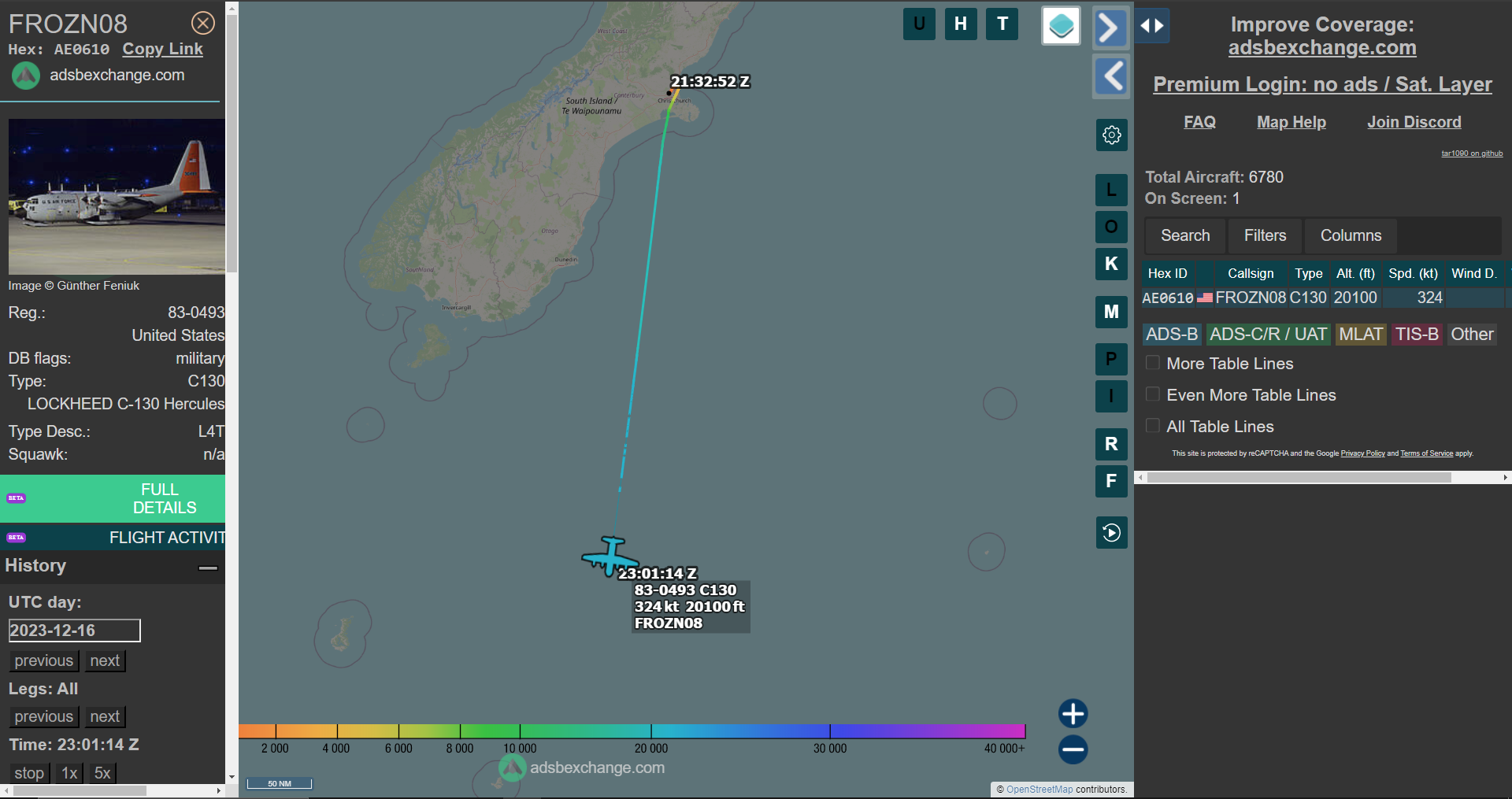
Task: Sort table by Hex ID column
Action: click(1167, 274)
